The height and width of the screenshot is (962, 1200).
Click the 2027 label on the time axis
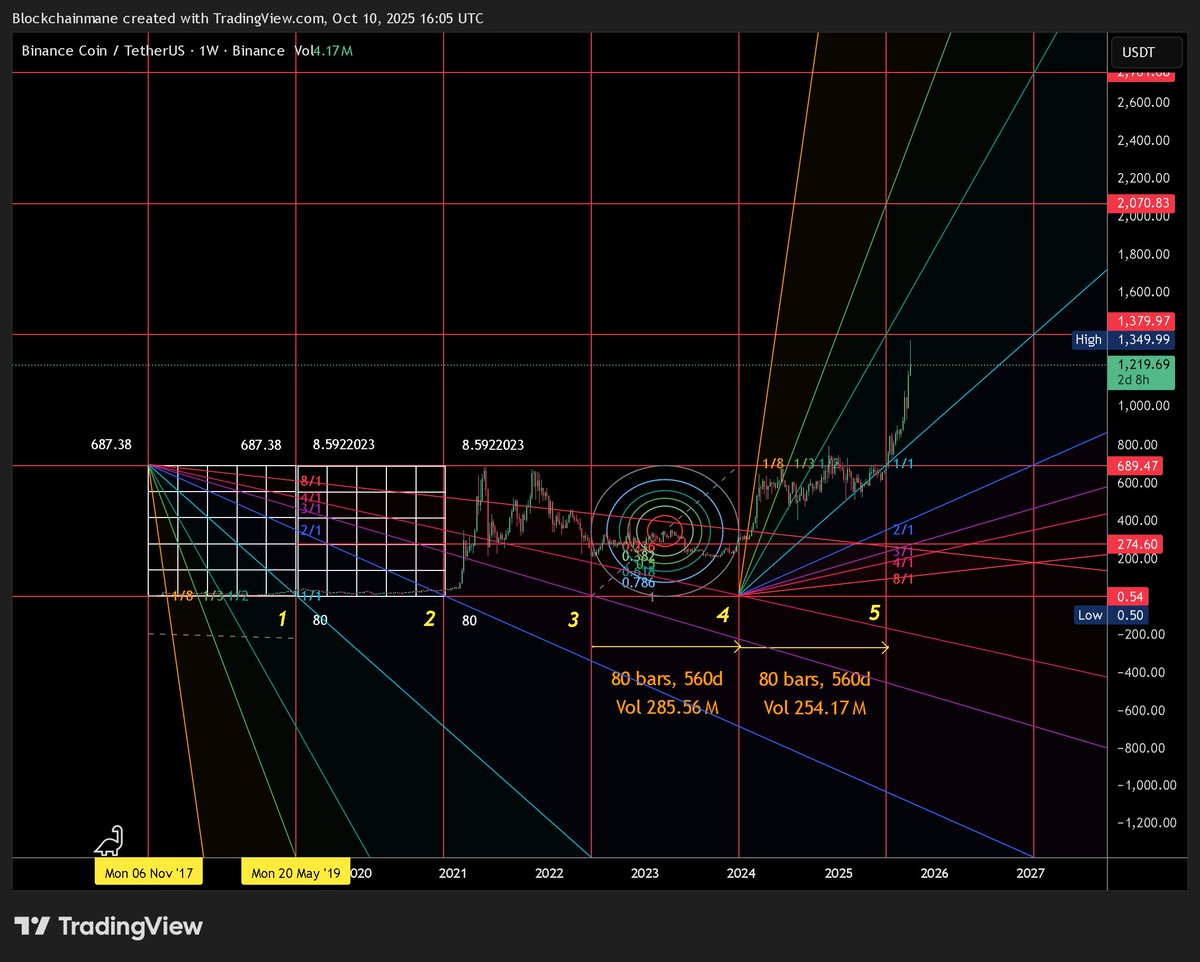(x=1030, y=873)
